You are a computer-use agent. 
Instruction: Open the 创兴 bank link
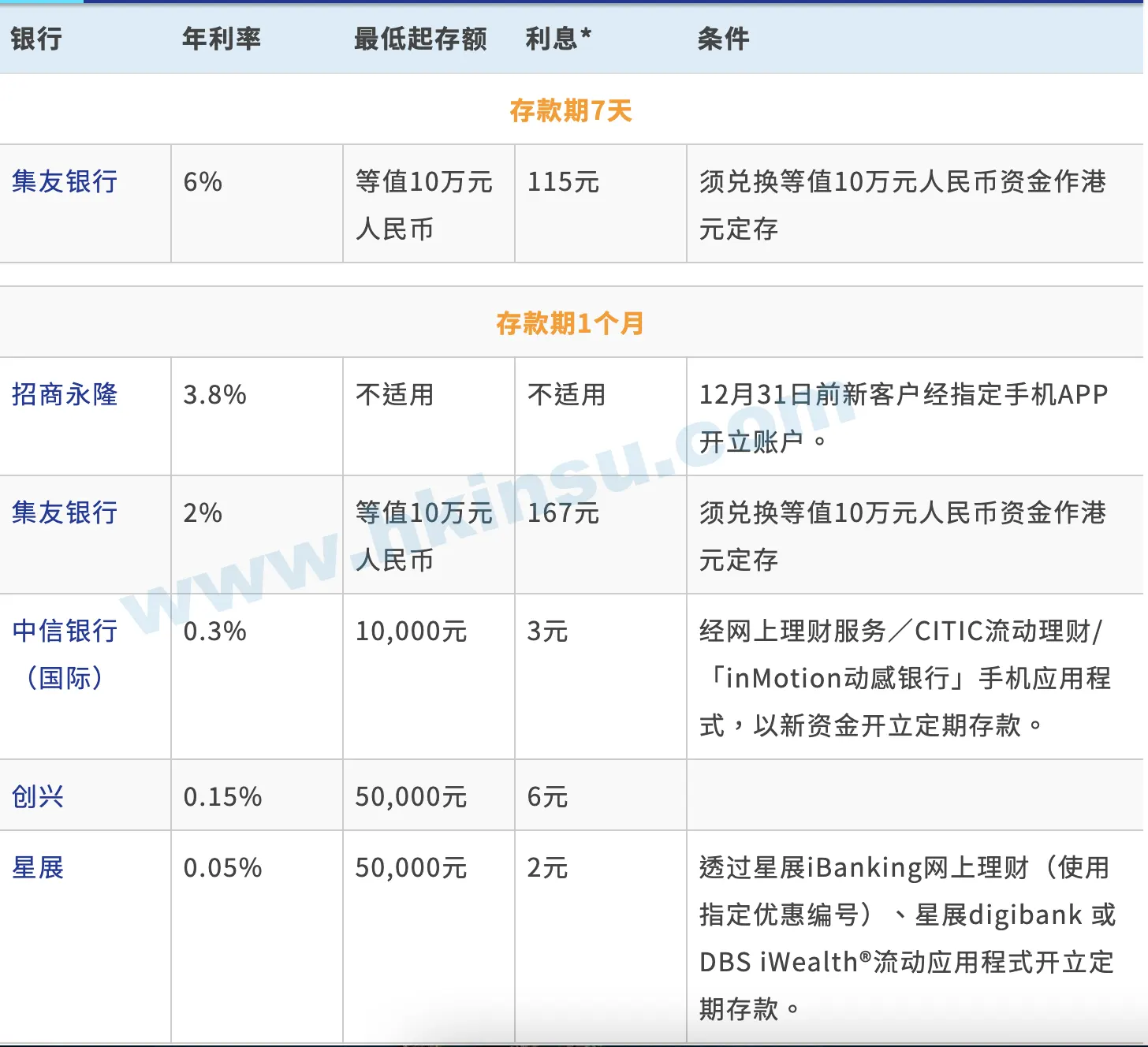tap(38, 797)
